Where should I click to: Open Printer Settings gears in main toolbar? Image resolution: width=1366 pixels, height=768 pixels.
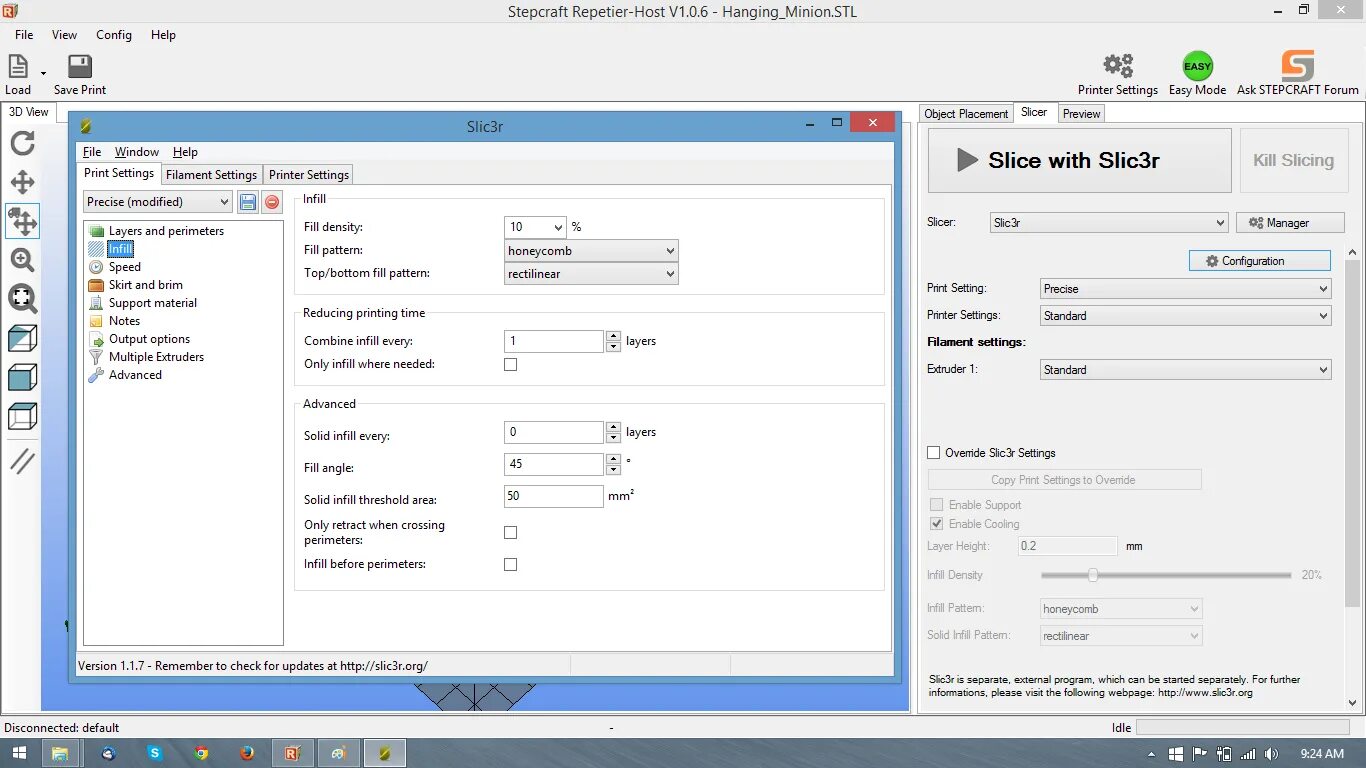pyautogui.click(x=1118, y=66)
